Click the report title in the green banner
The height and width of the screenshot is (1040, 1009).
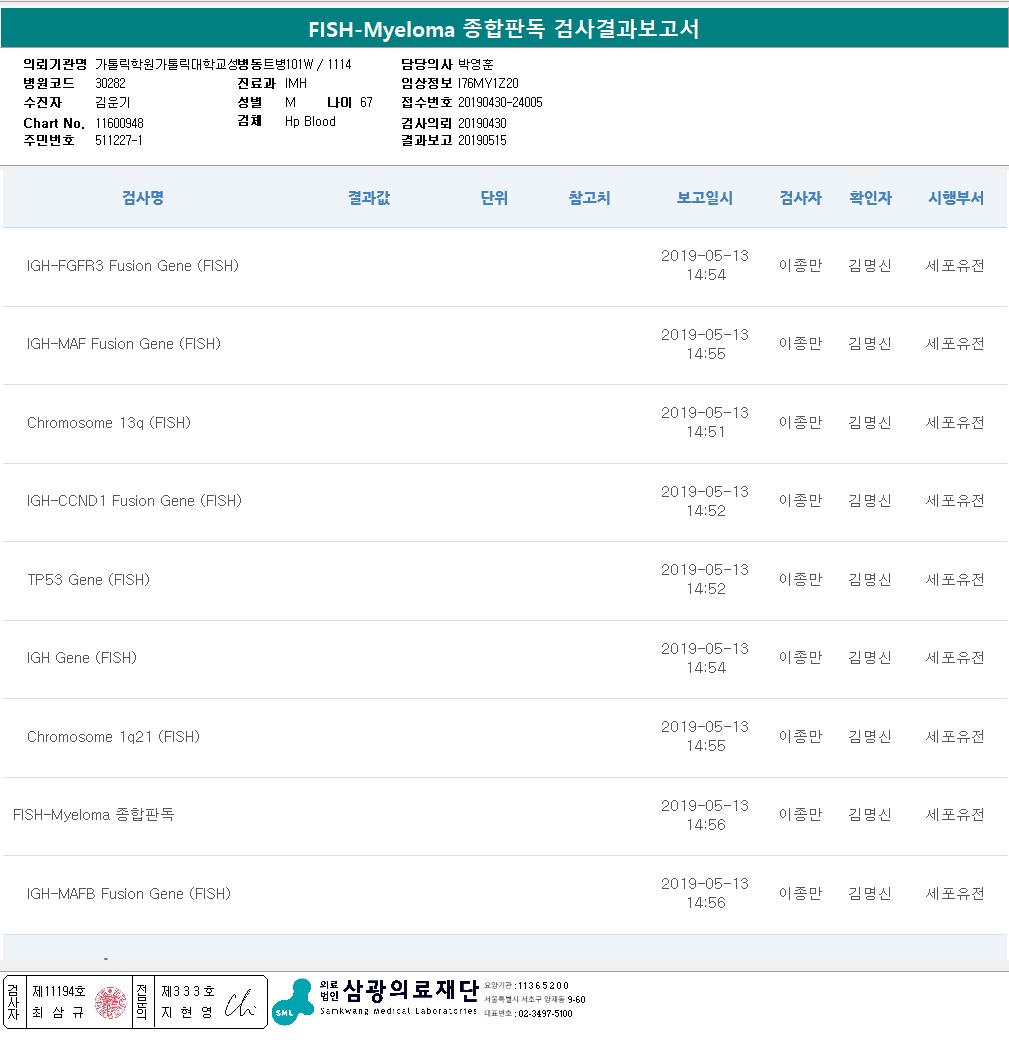504,29
